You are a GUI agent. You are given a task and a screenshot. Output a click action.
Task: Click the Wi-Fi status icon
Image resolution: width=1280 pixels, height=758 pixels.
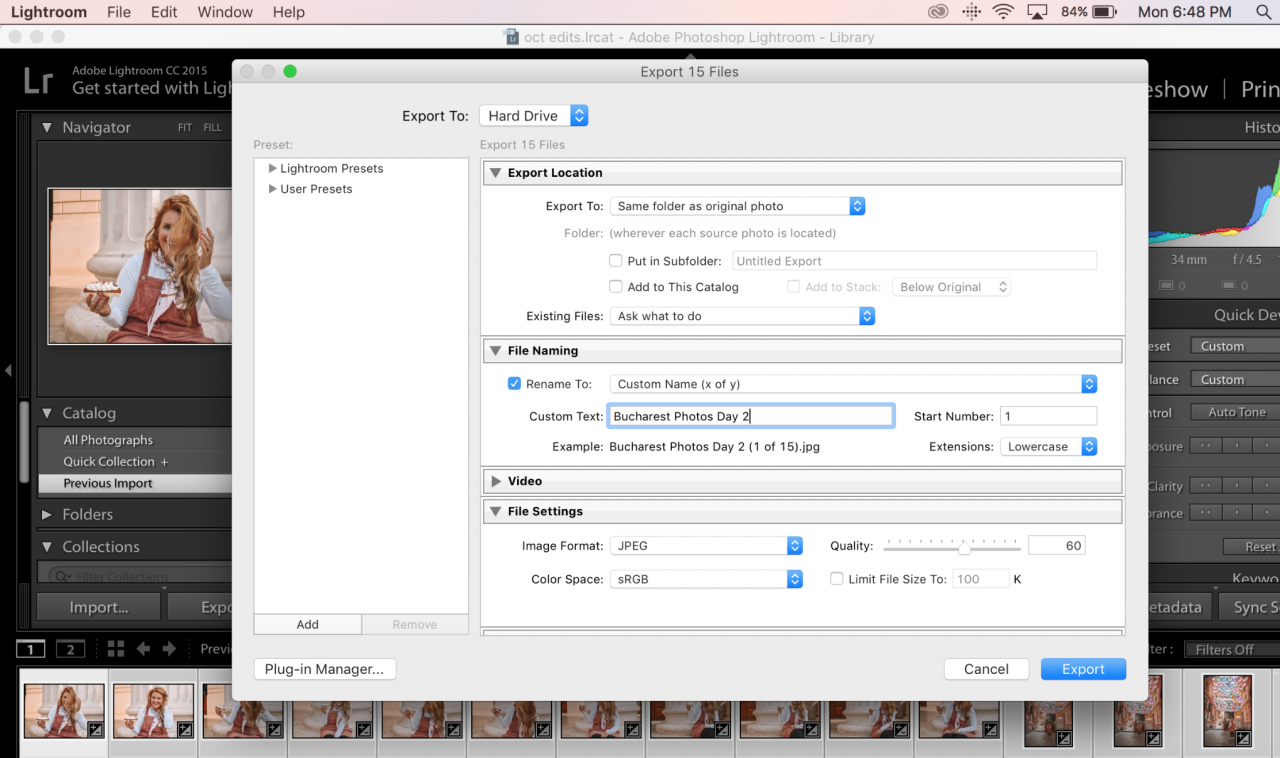[1003, 12]
